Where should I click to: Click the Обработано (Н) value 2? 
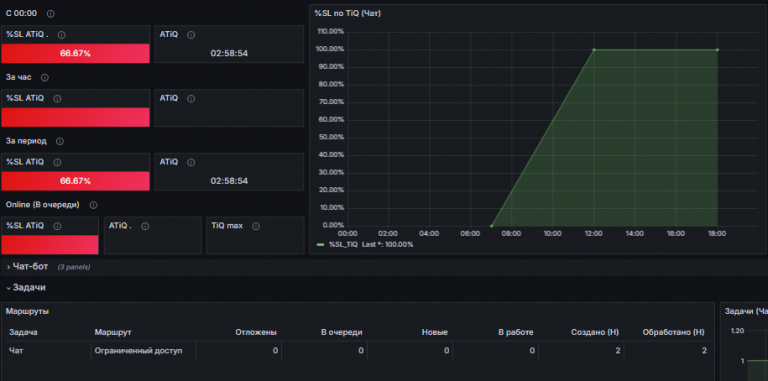704,351
